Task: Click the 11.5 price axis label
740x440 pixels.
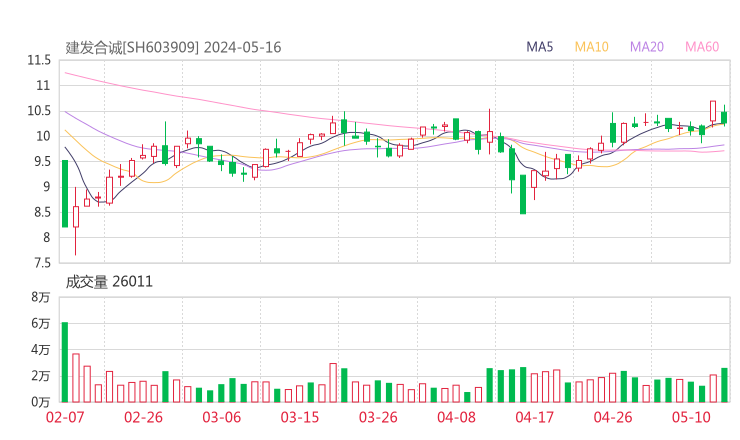Action: click(39, 60)
